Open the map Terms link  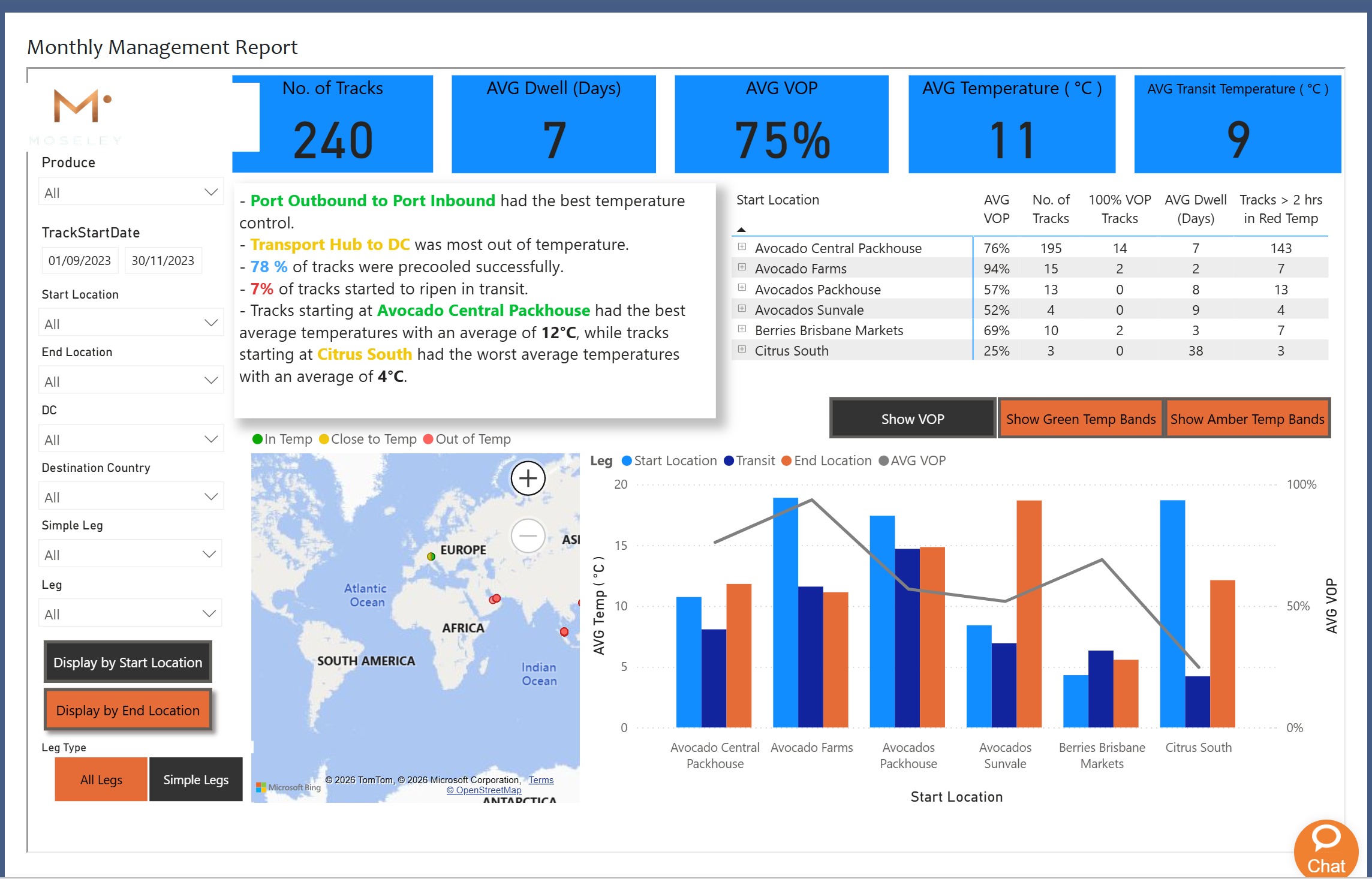click(x=541, y=780)
